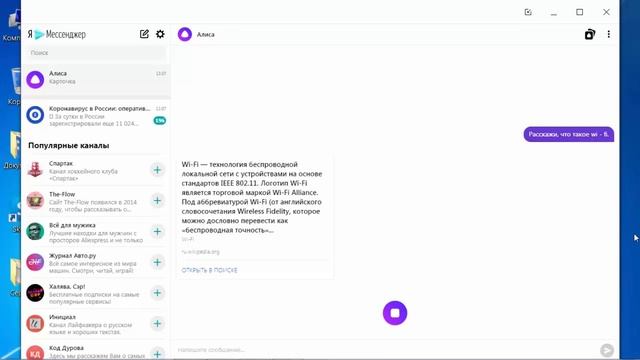Click the send message arrow icon
640x360 pixels.
tap(607, 350)
